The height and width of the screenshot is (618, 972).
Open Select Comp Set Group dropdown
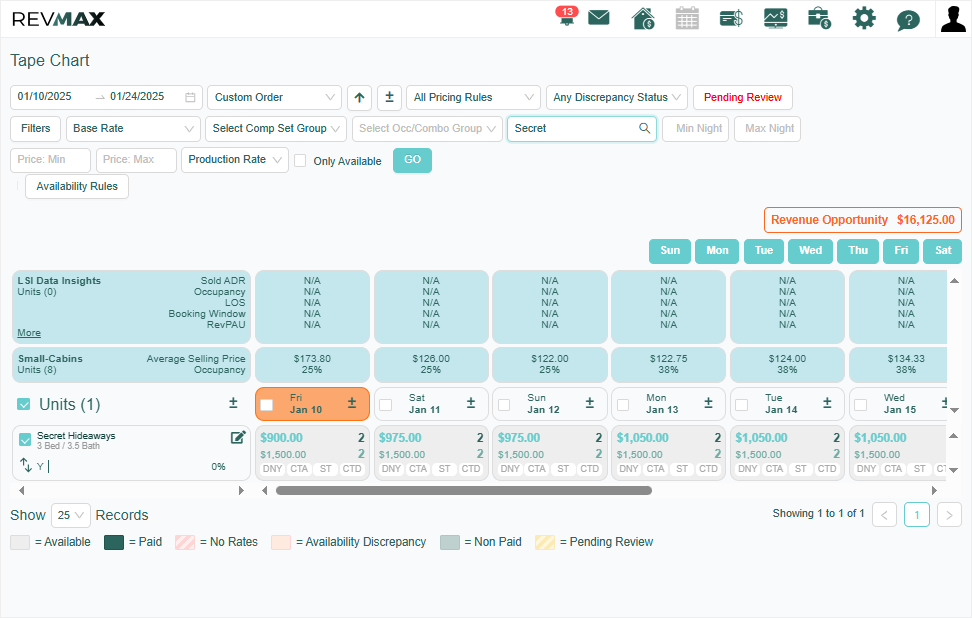[x=276, y=128]
